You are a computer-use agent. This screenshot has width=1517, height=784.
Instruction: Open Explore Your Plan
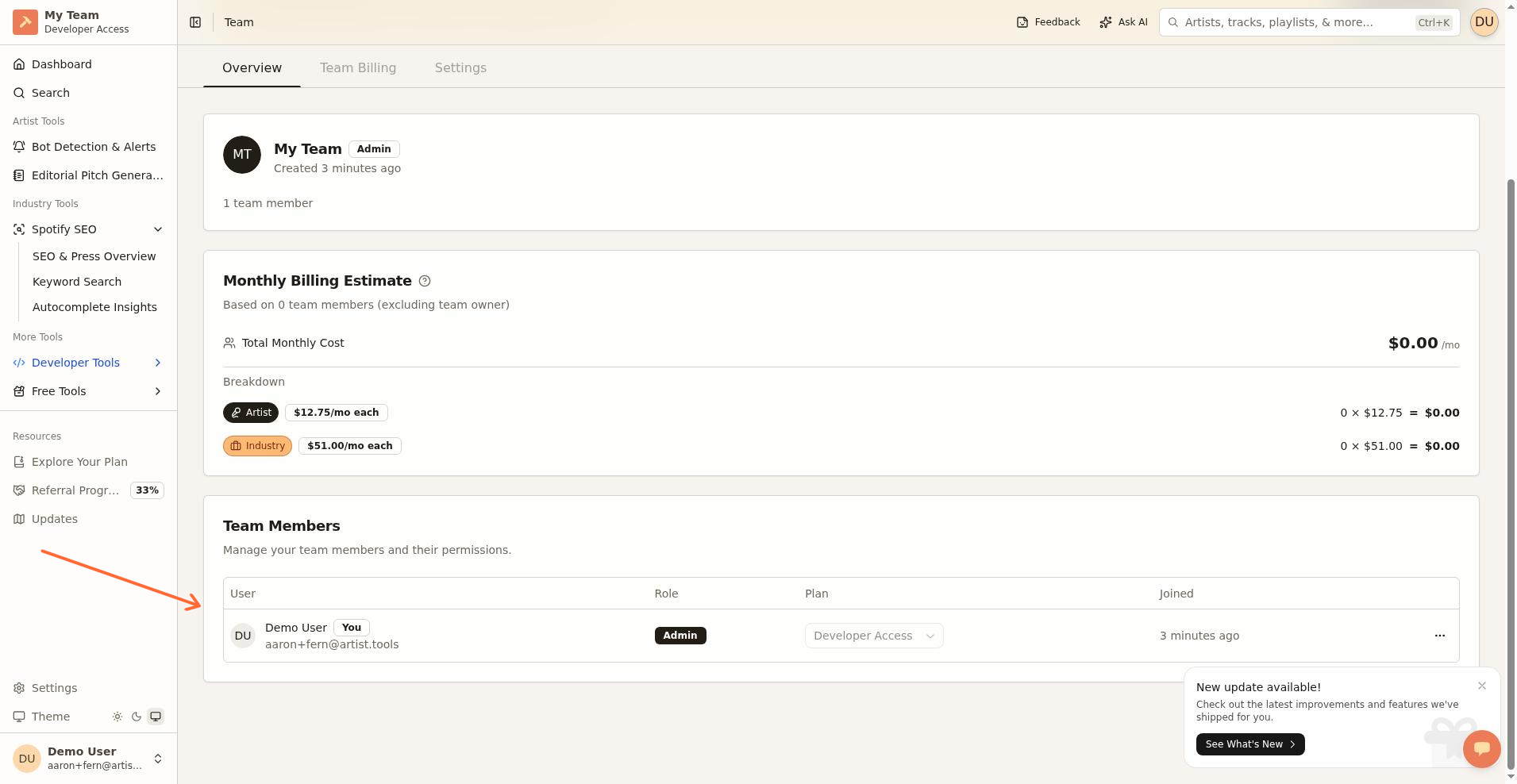(89, 462)
